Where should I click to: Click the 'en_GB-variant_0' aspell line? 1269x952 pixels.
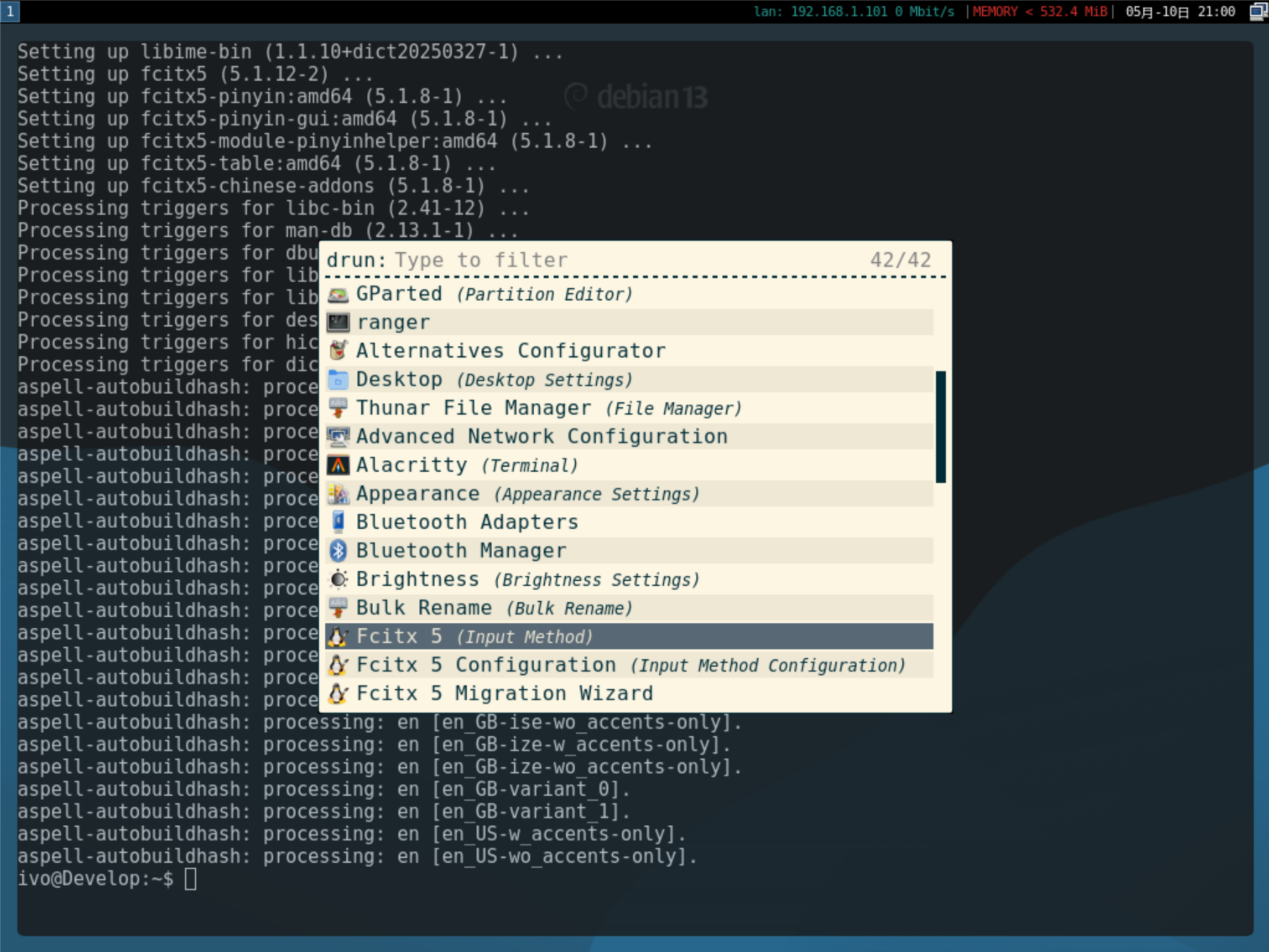tap(324, 789)
